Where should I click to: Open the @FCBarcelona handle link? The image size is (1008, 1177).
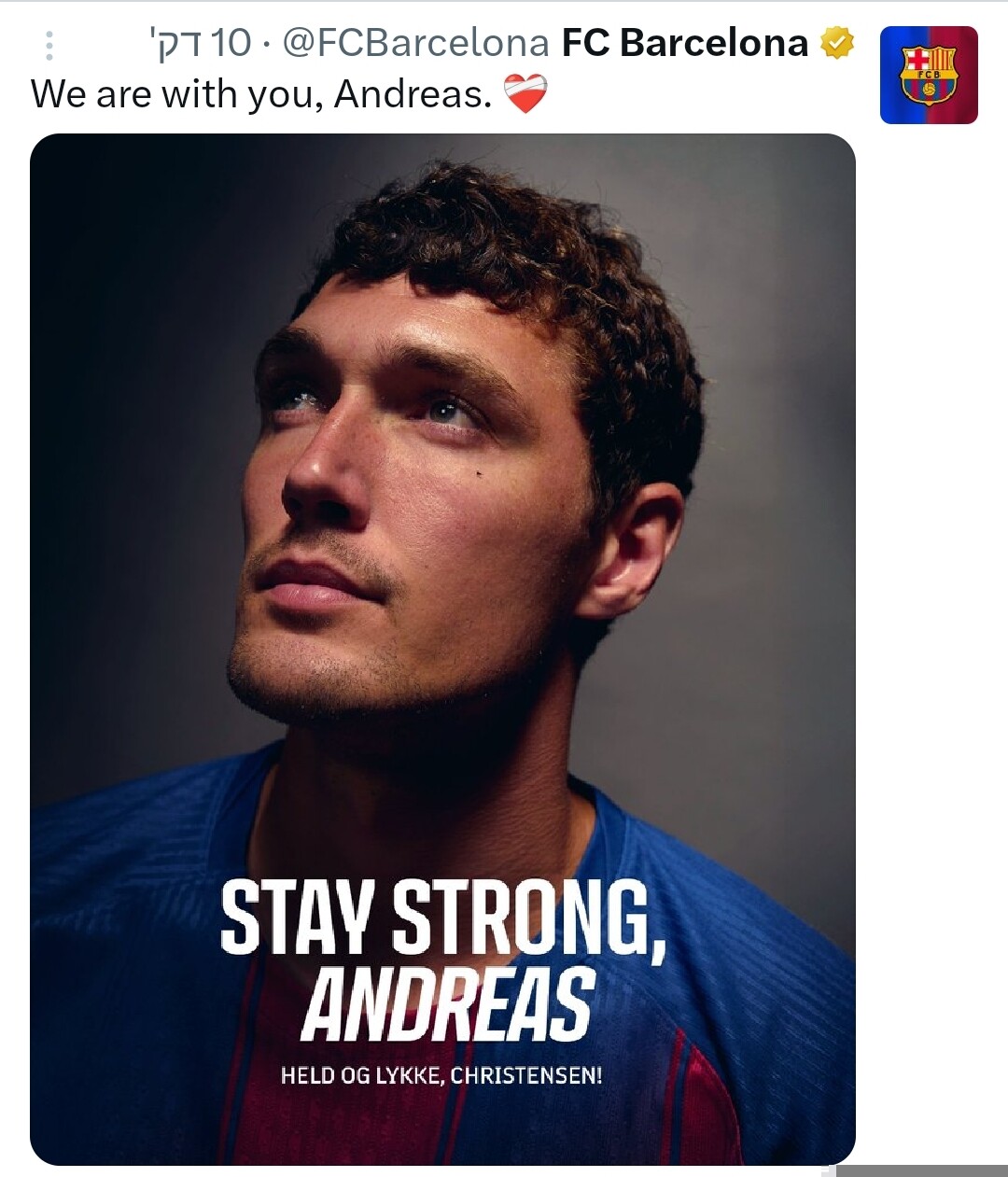click(x=416, y=43)
